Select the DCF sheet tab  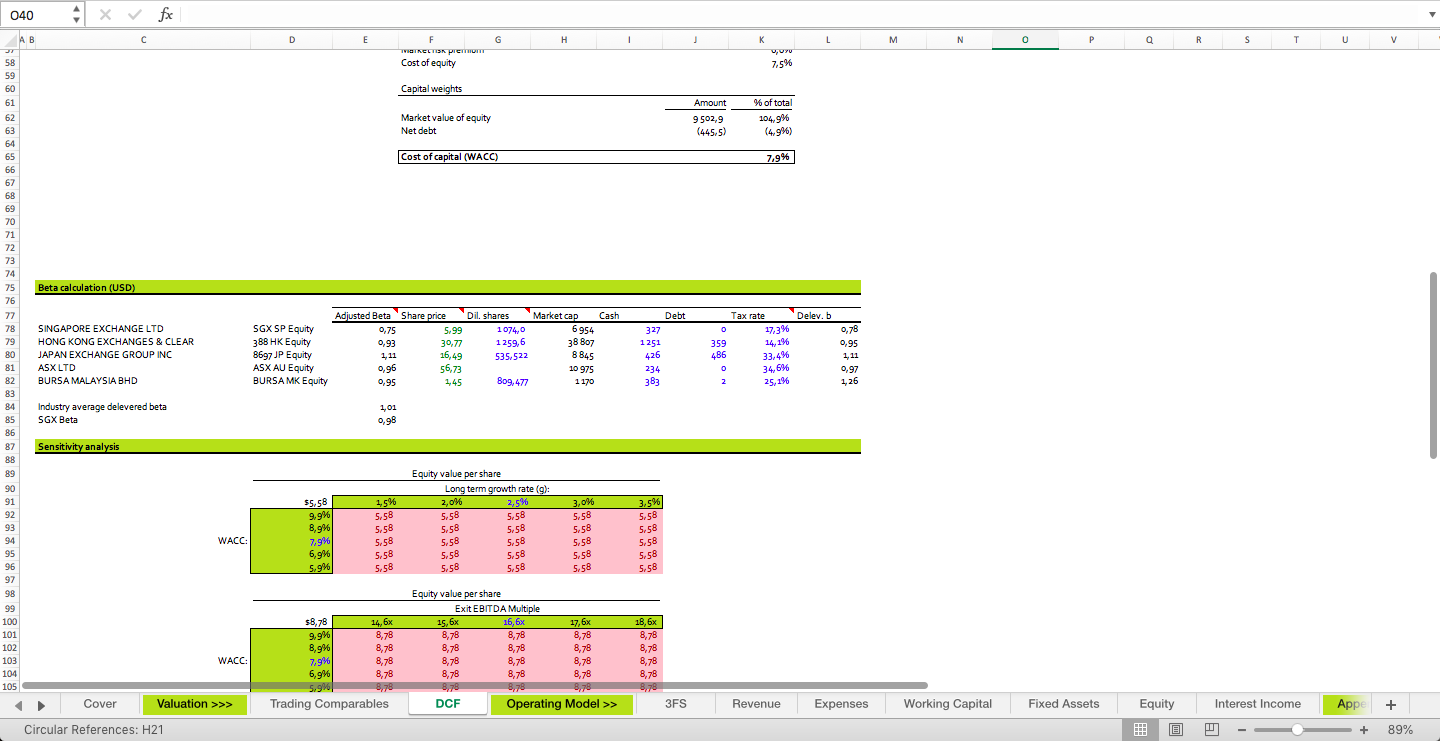[x=448, y=704]
